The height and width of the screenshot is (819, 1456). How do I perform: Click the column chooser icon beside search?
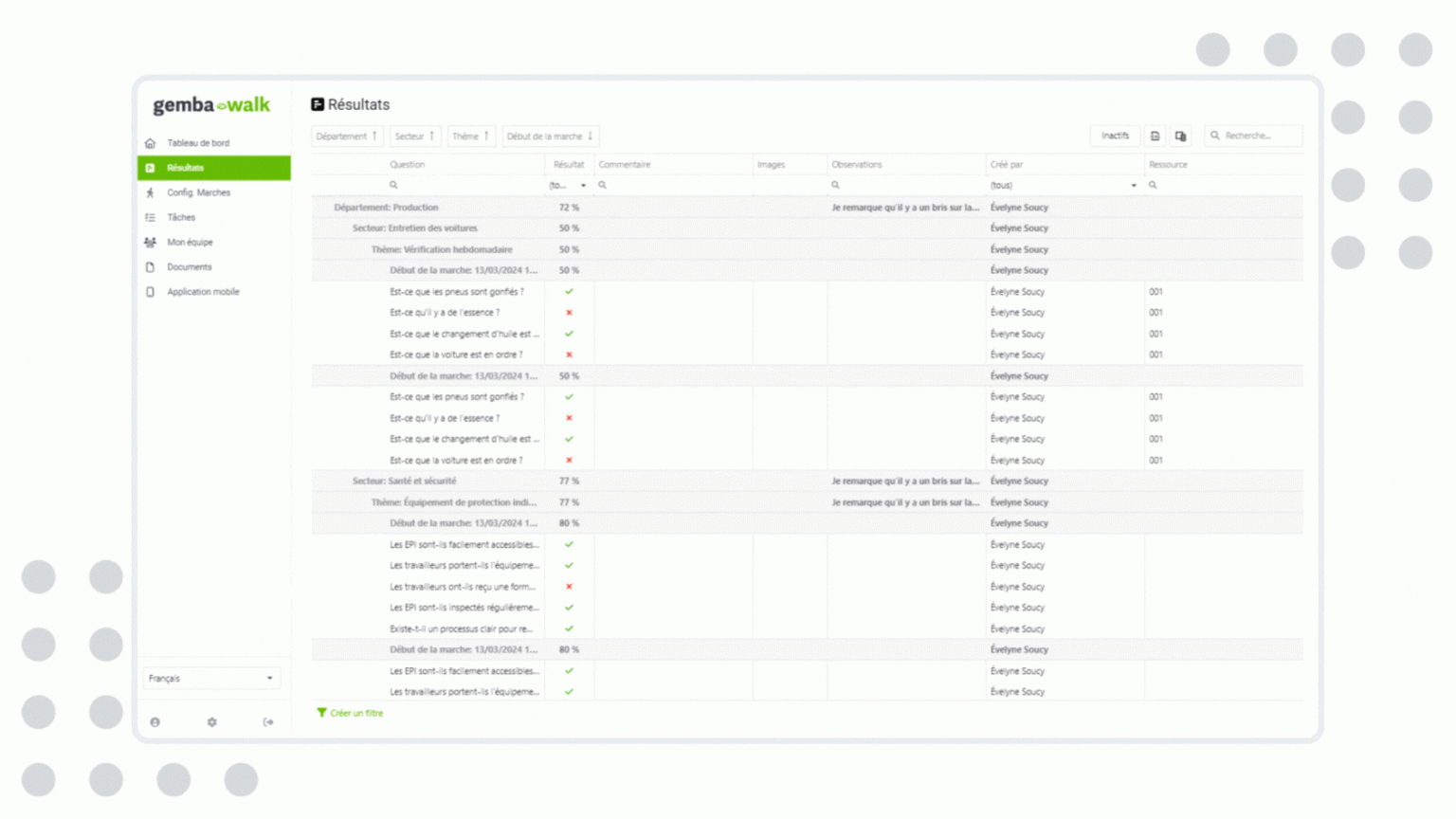(x=1180, y=136)
